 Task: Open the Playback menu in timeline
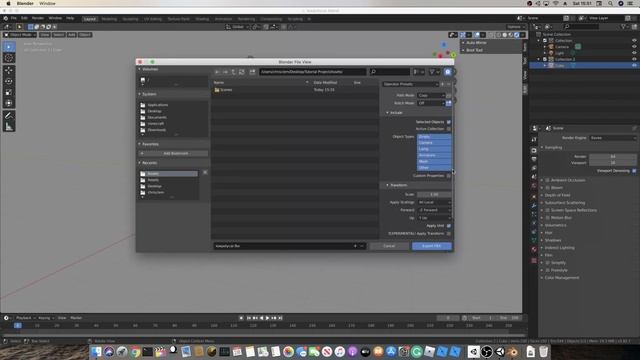24,318
